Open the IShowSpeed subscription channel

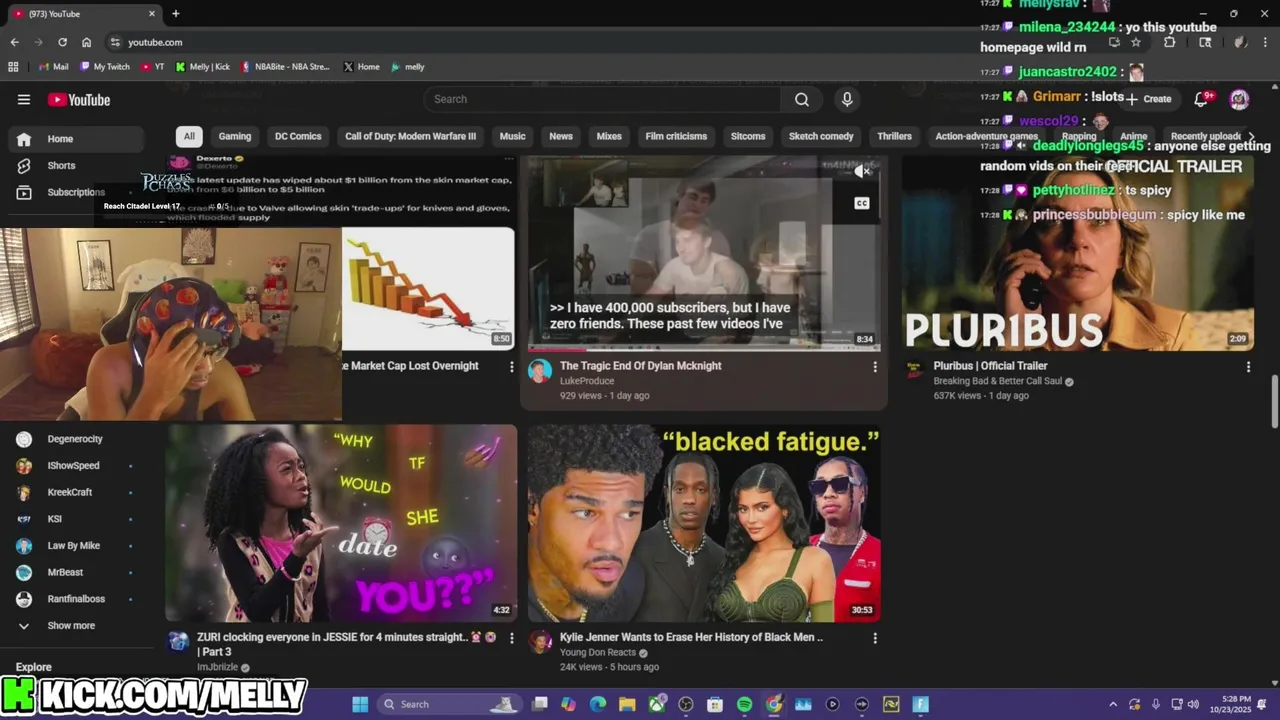(x=72, y=465)
